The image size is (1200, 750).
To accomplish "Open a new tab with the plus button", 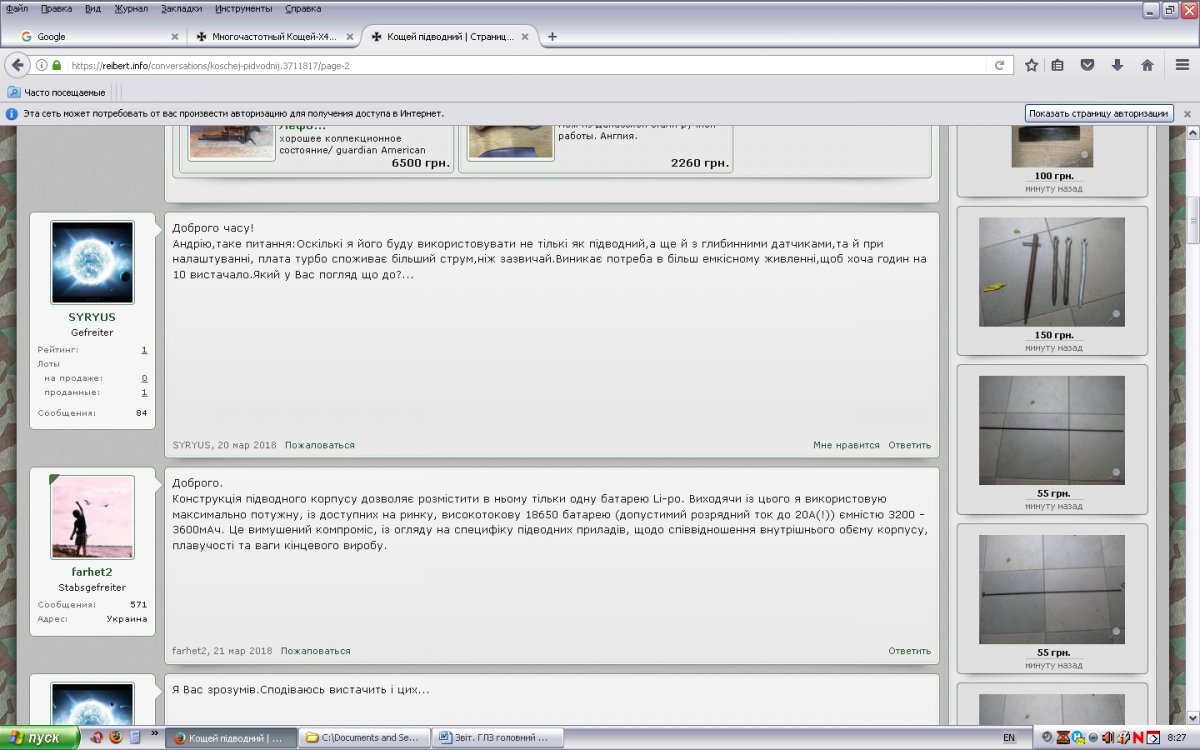I will click(x=552, y=36).
